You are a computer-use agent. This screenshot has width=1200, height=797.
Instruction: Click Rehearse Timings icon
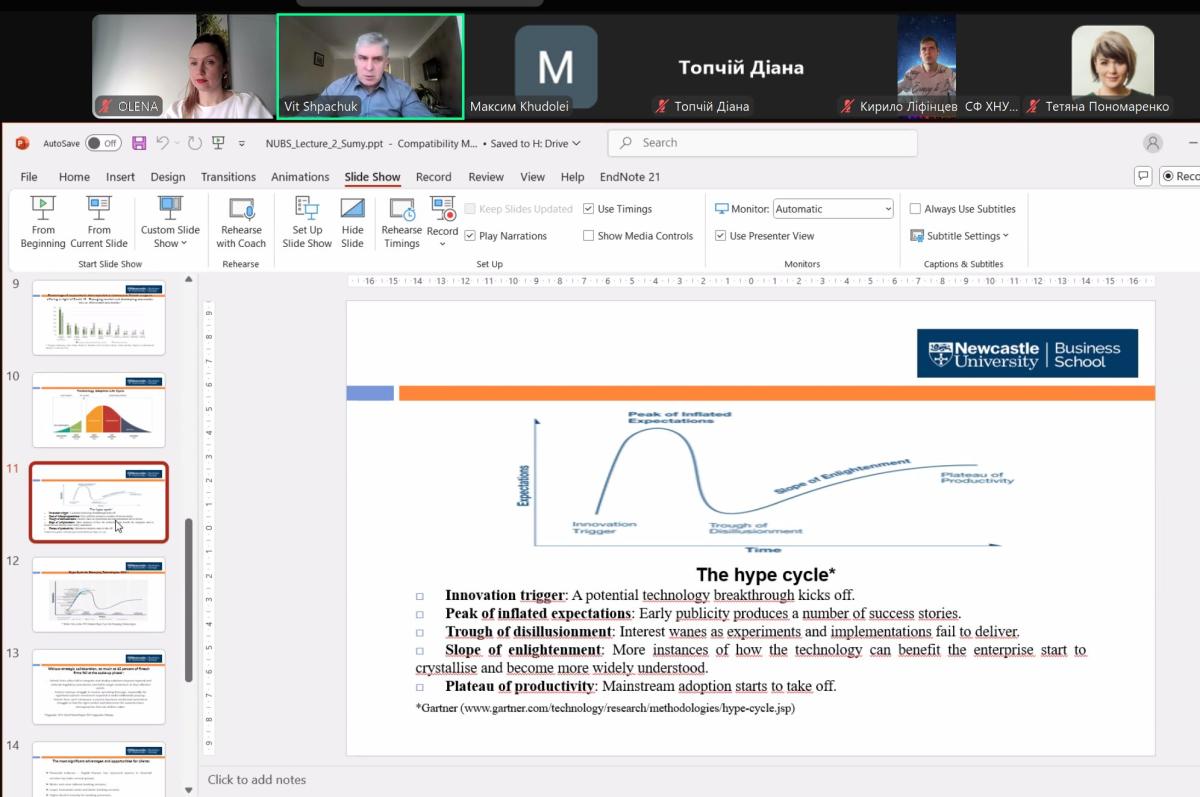[x=401, y=221]
